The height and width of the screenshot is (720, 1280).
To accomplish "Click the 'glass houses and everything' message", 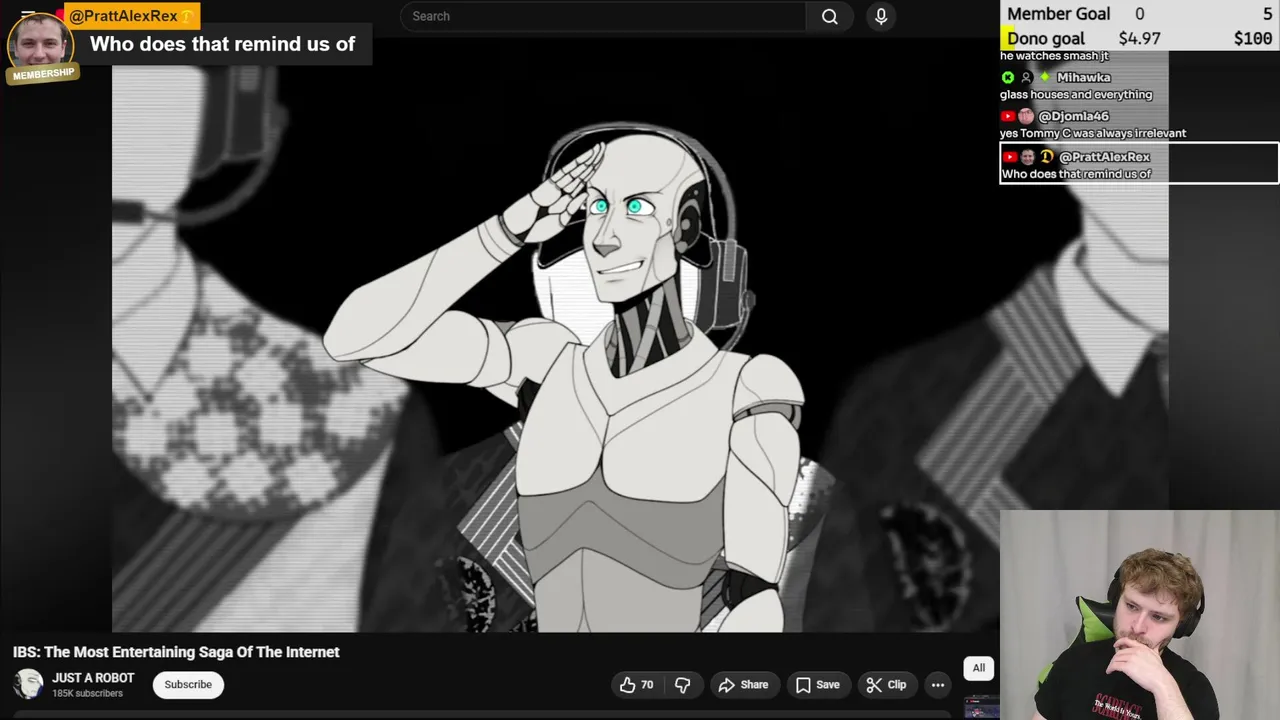I will [x=1076, y=95].
